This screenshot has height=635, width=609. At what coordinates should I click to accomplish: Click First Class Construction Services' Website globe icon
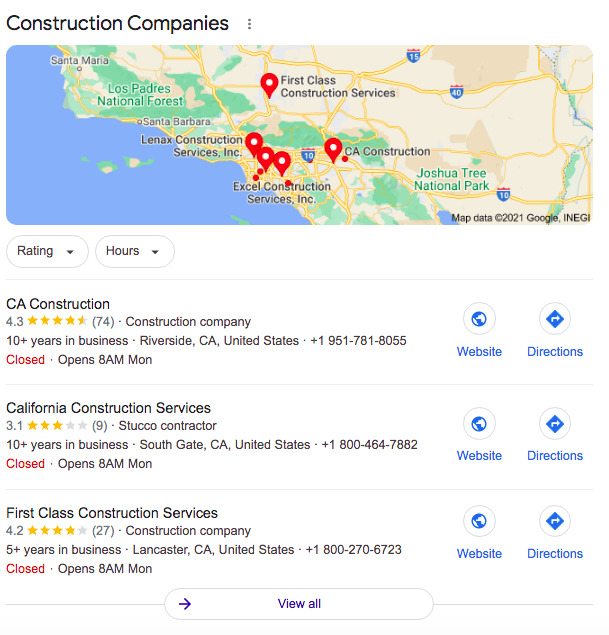pyautogui.click(x=479, y=521)
